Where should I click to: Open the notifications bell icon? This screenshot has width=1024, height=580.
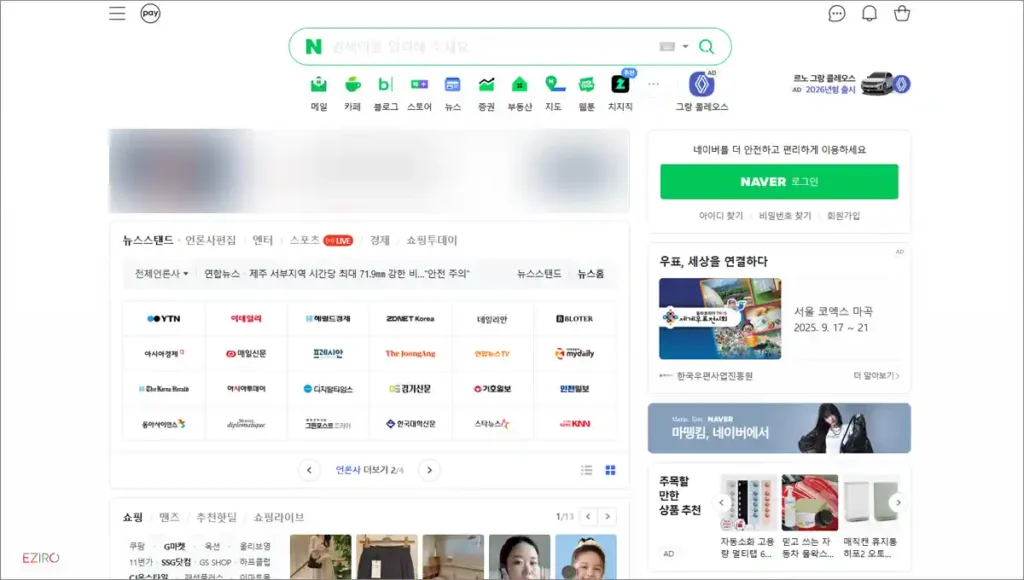(x=869, y=14)
